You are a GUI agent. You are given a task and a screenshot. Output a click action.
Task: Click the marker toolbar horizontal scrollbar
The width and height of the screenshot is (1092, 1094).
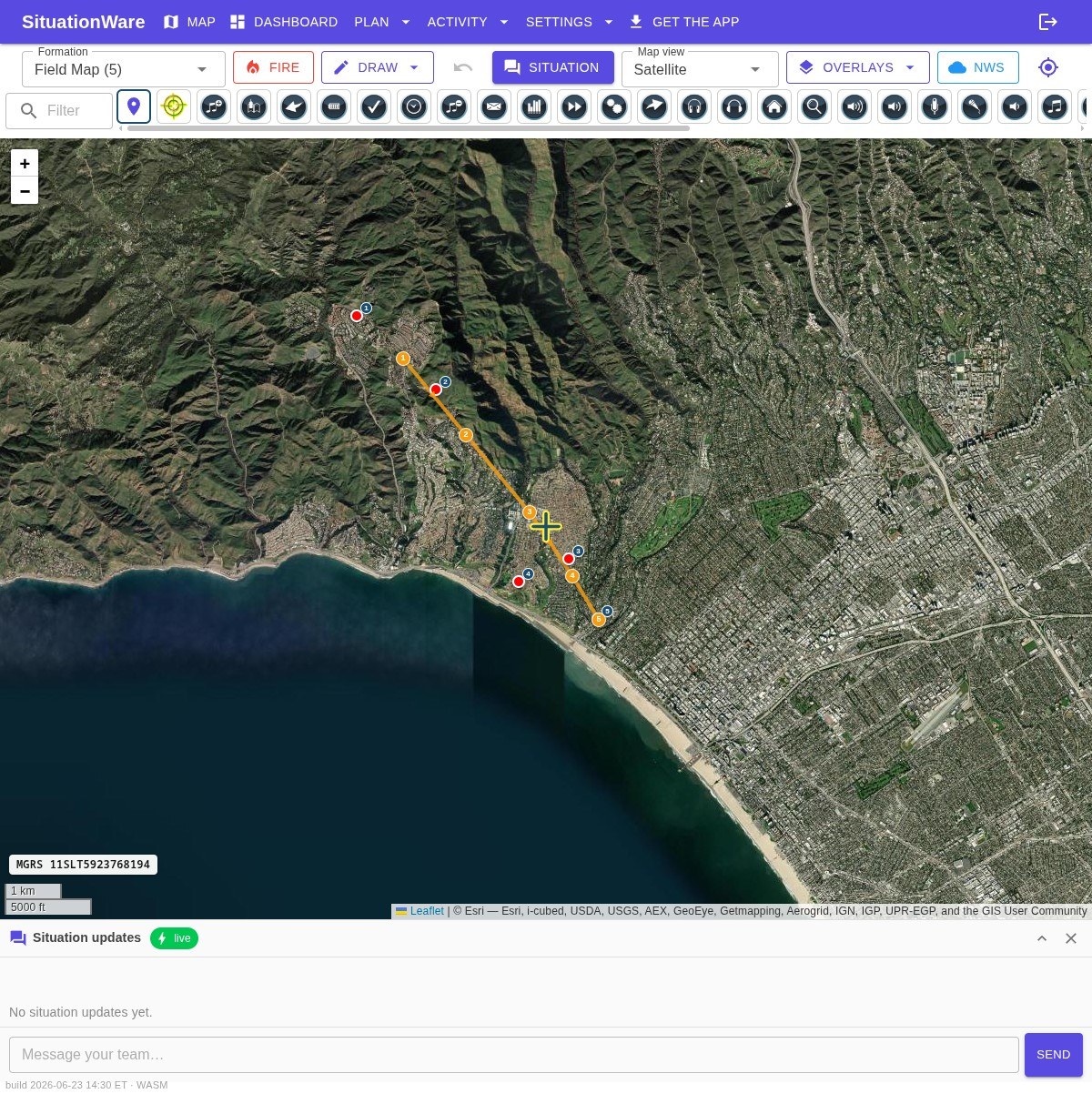pos(409,128)
